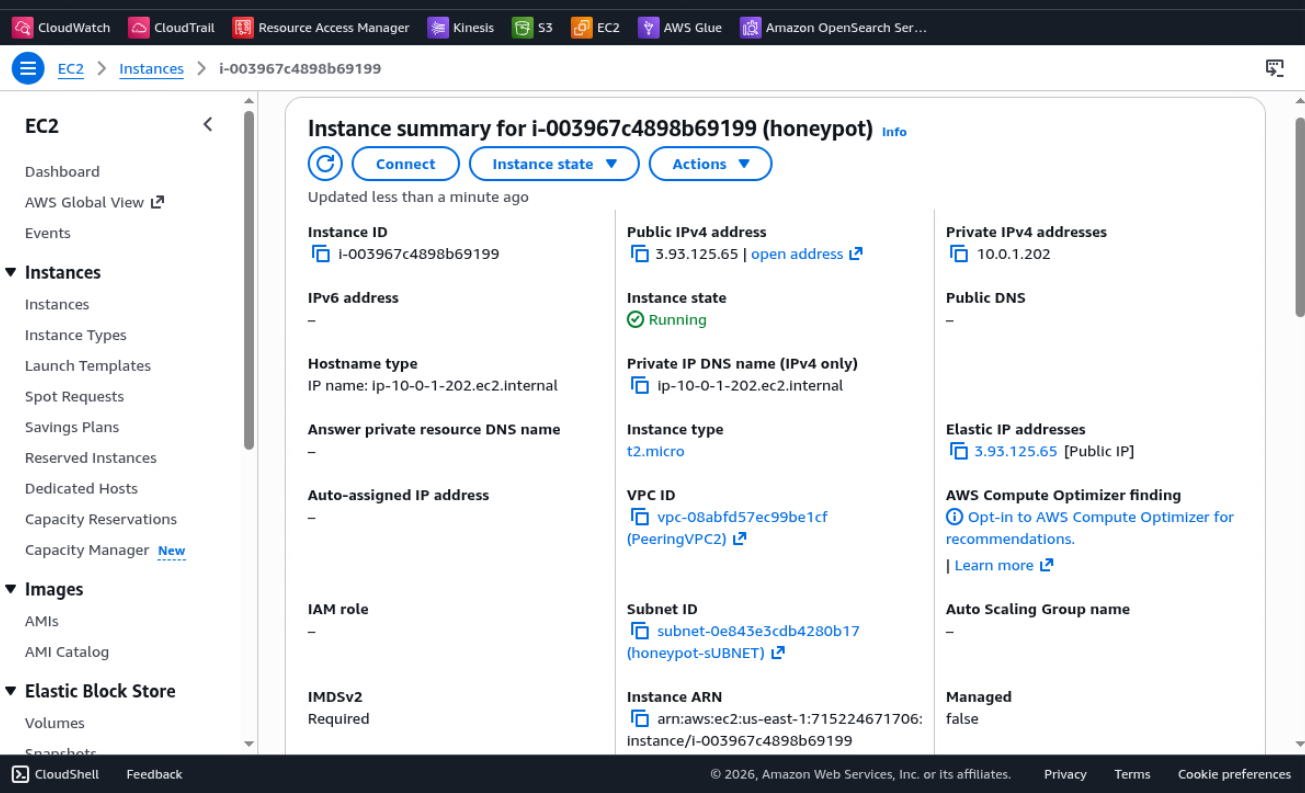Image resolution: width=1305 pixels, height=793 pixels.
Task: Go to EC2 Dashboard in sidebar
Action: pyautogui.click(x=62, y=172)
